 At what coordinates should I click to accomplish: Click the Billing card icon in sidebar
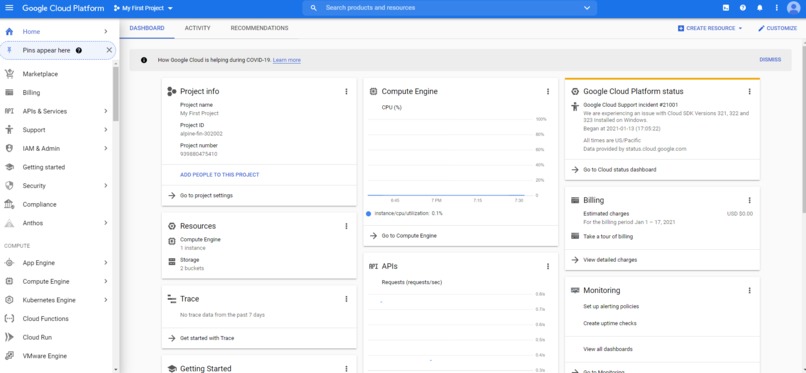tap(9, 92)
